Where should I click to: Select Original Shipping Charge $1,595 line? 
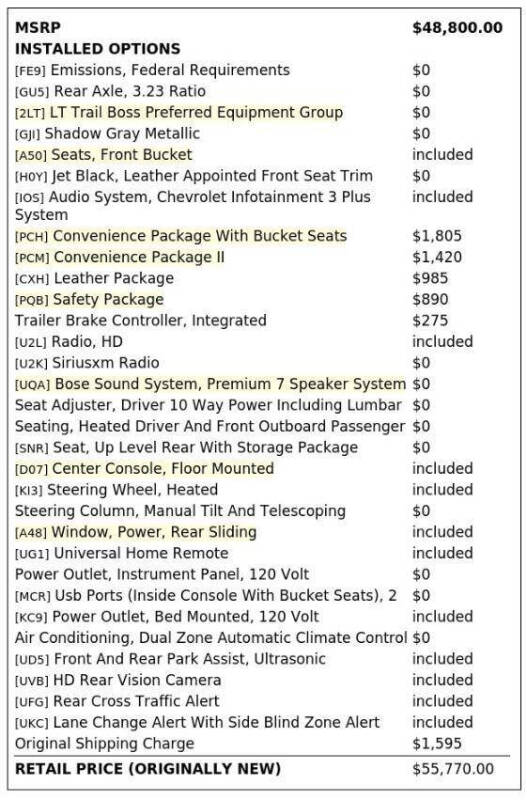tap(238, 743)
